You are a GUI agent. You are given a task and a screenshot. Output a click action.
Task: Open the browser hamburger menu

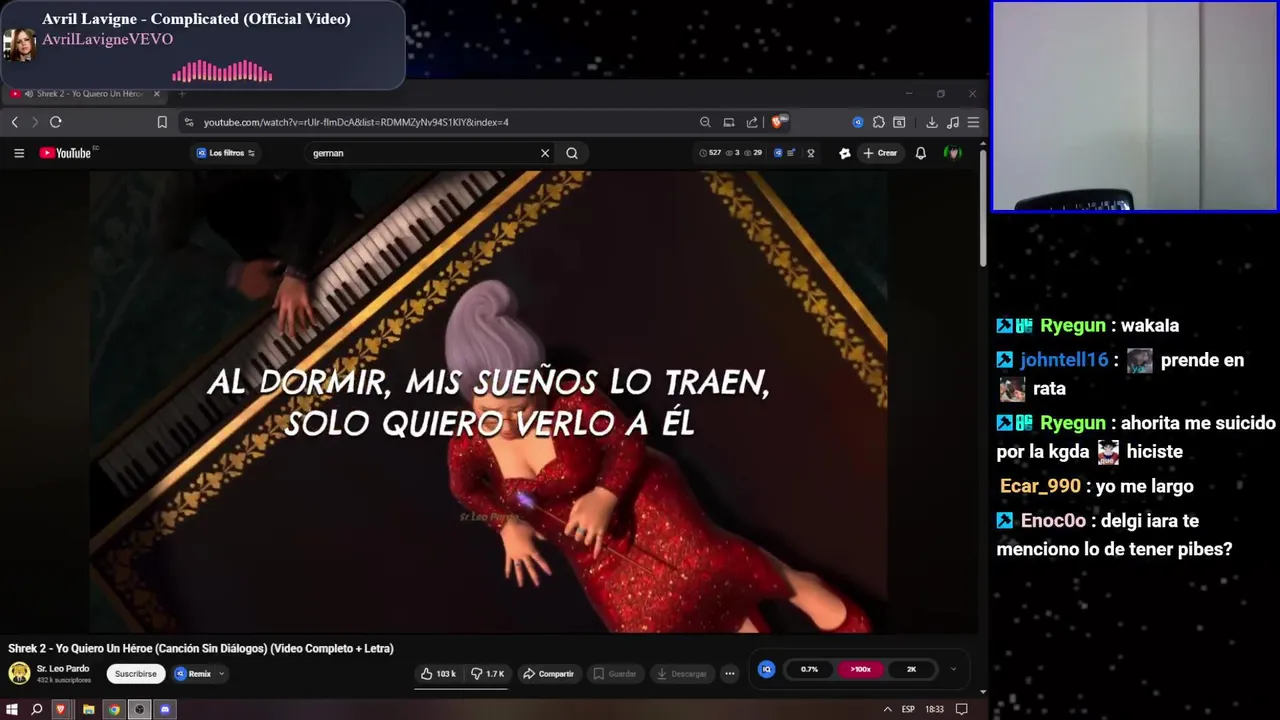coord(973,122)
